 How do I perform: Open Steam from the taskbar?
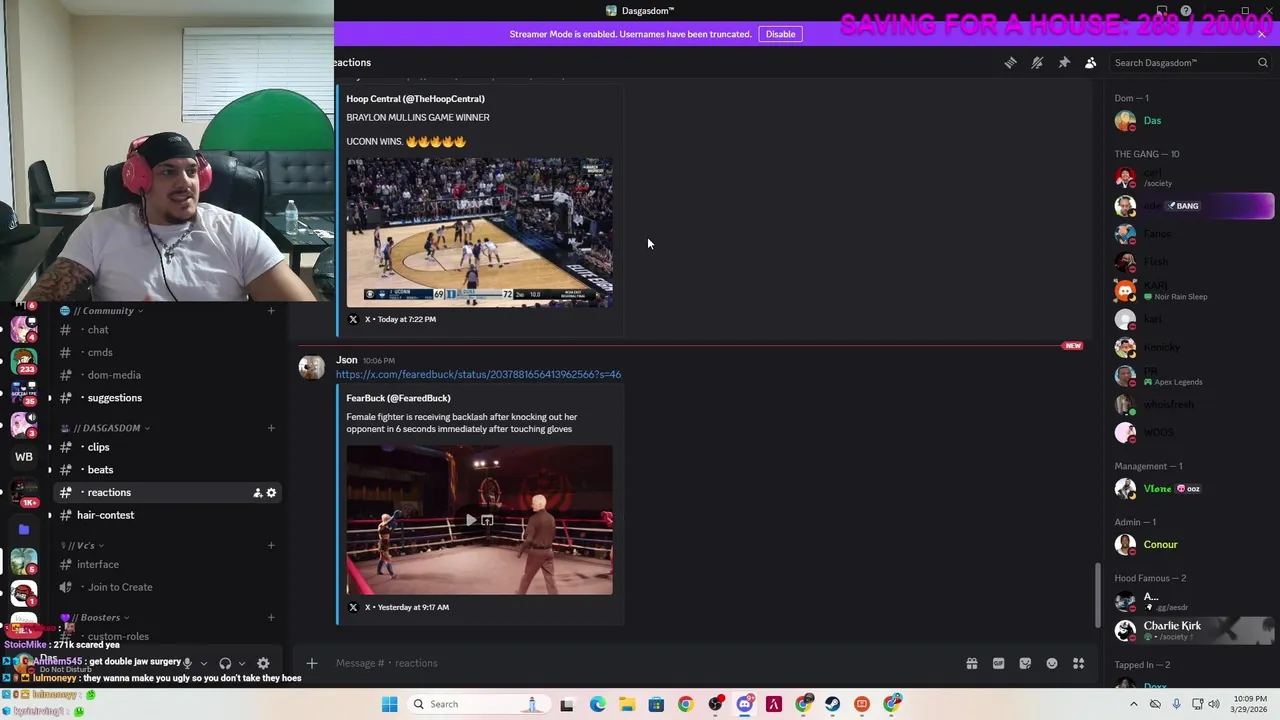point(832,704)
